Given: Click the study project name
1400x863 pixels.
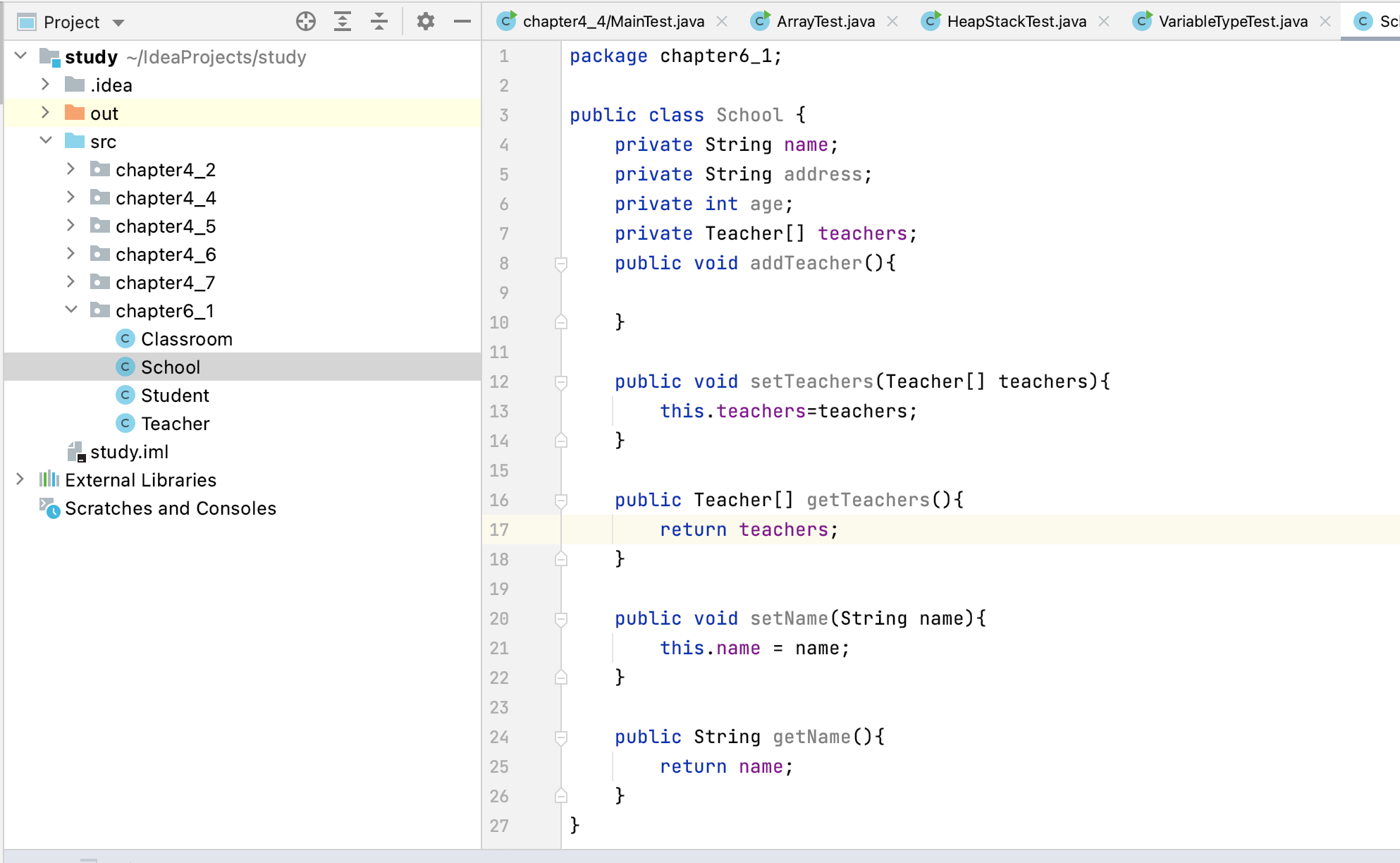Looking at the screenshot, I should 91,57.
